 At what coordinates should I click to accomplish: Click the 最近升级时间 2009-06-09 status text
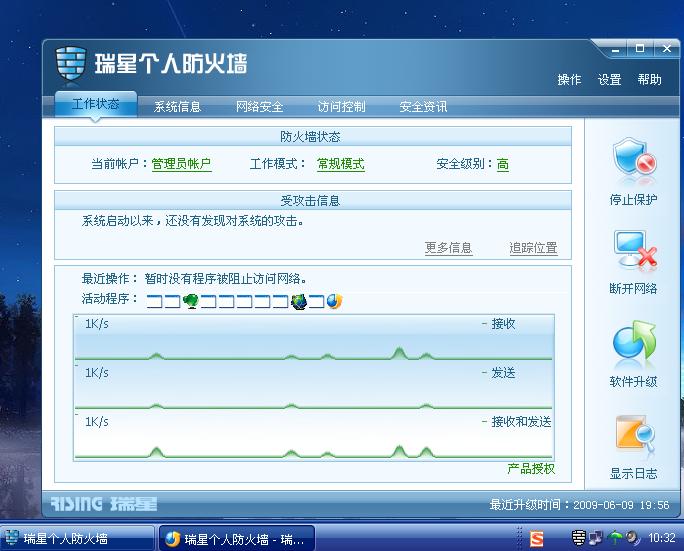(x=579, y=505)
